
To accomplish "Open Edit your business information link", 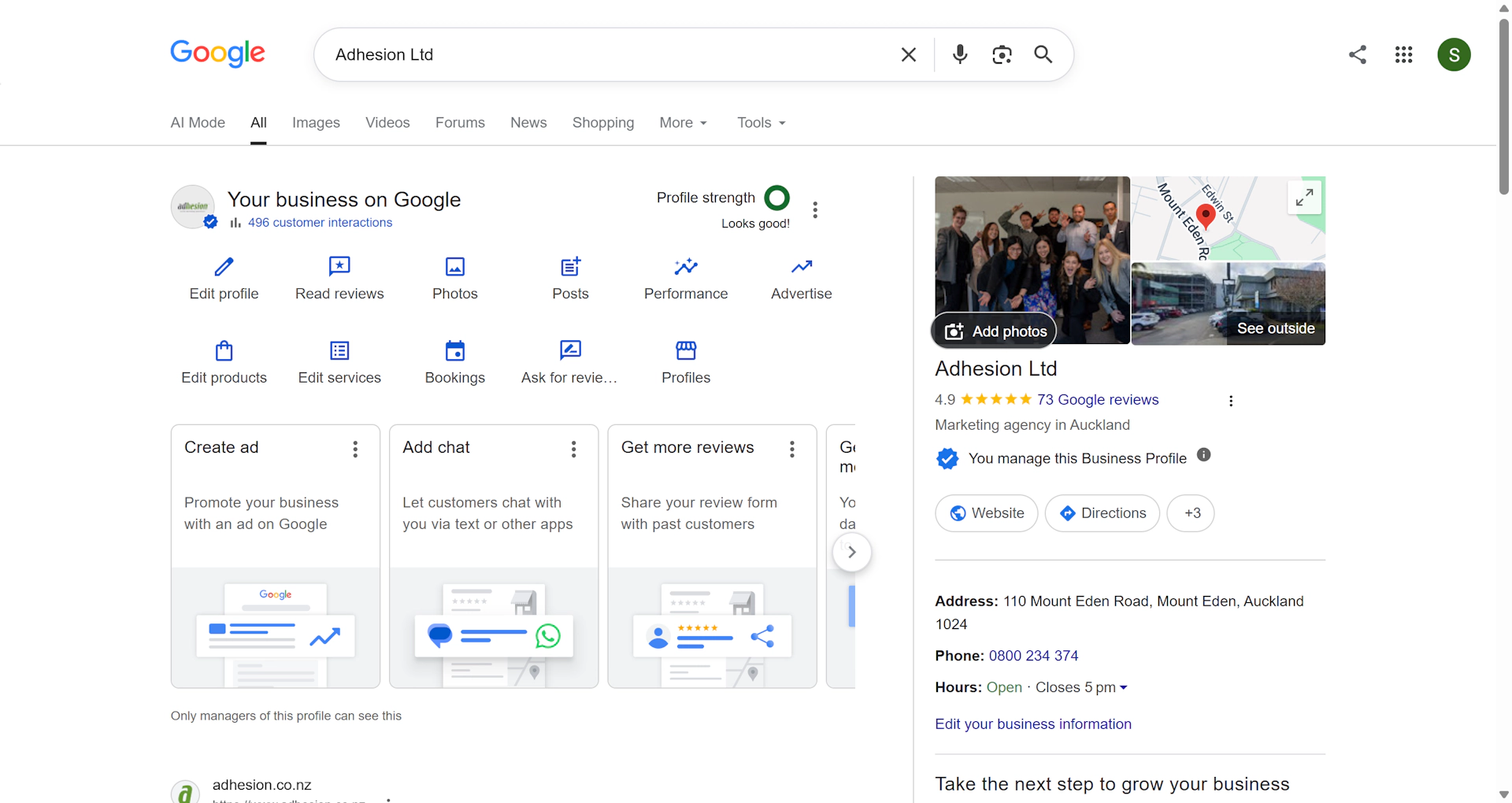I will (x=1033, y=724).
